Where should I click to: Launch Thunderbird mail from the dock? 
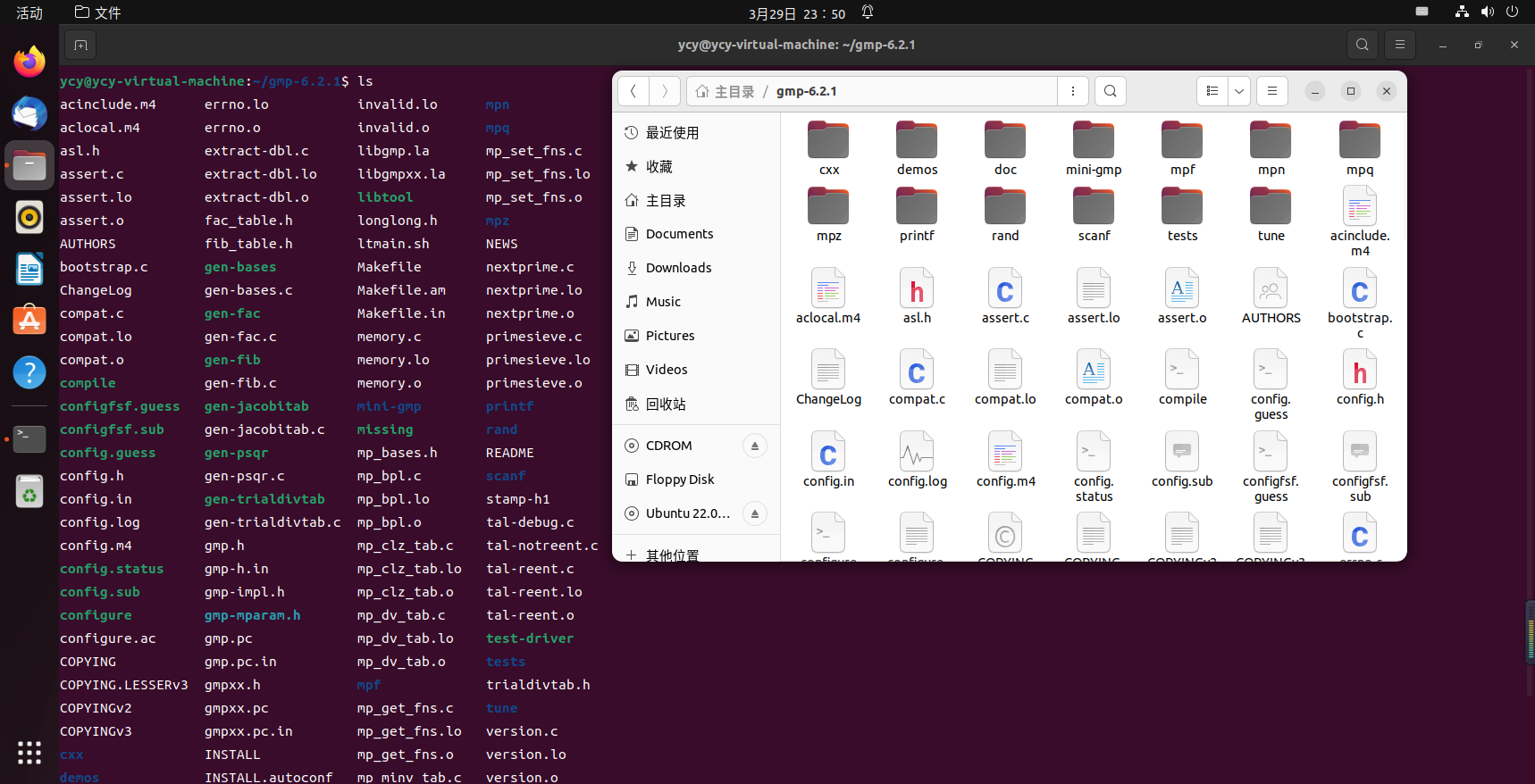(29, 113)
